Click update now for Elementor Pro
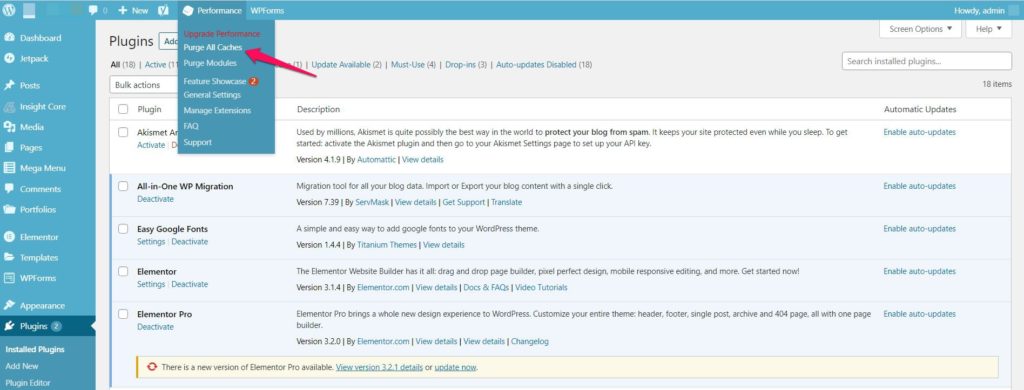The image size is (1024, 390). click(455, 367)
